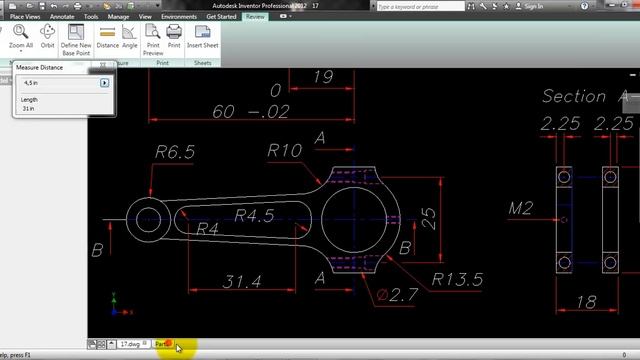Viewport: 640px width, 360px height.
Task: Click the XYZ axis indicator
Action: [x=121, y=304]
